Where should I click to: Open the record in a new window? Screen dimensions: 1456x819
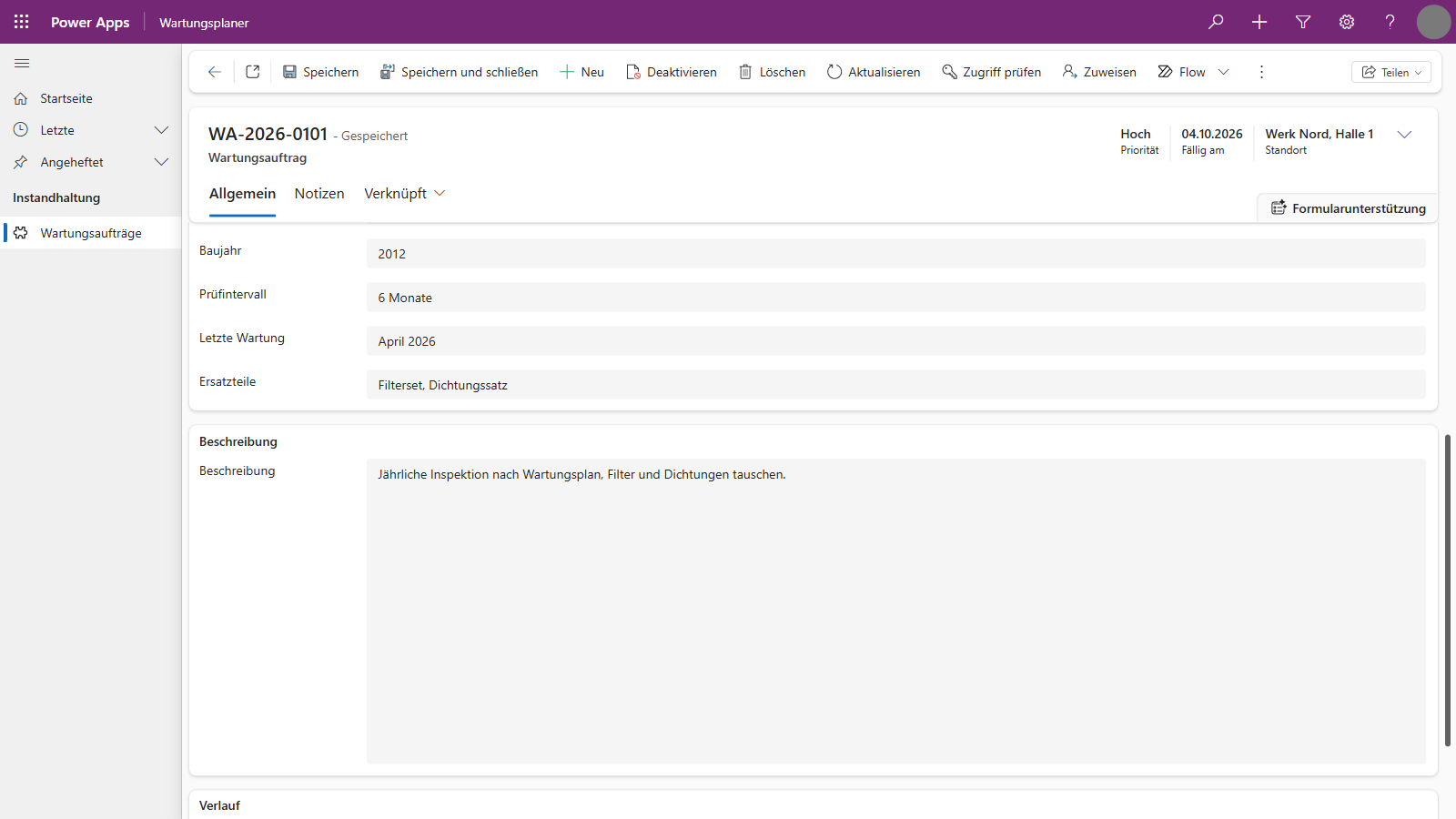(253, 72)
